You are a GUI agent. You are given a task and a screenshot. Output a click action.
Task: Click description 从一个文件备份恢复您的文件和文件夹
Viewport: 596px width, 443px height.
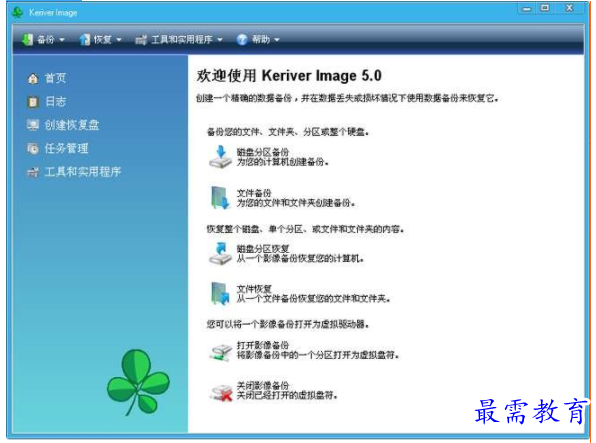[314, 299]
